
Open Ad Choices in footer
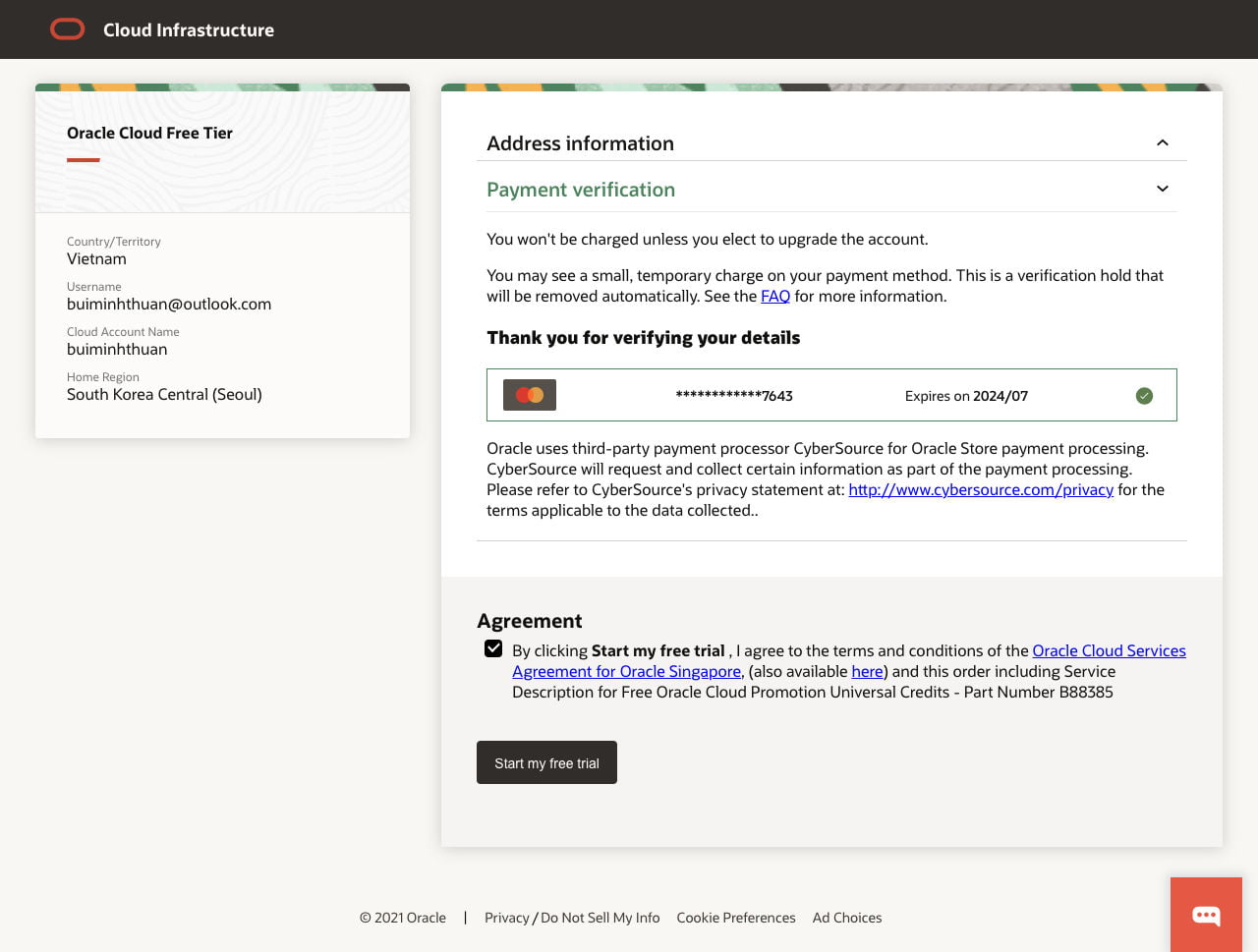pyautogui.click(x=847, y=918)
